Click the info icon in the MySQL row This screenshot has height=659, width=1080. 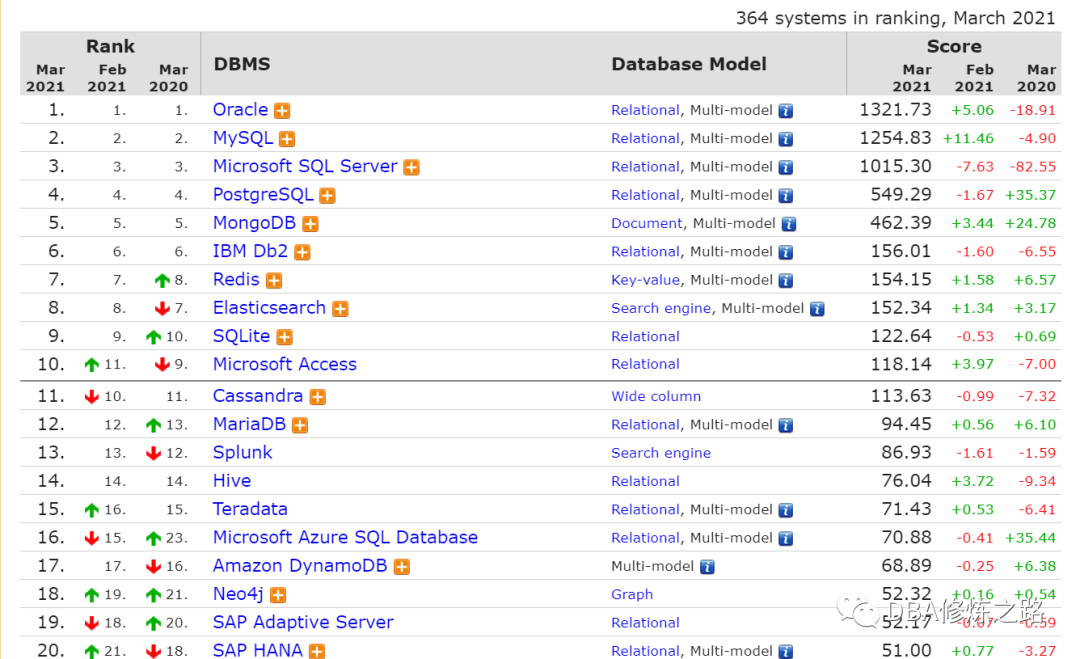(786, 139)
